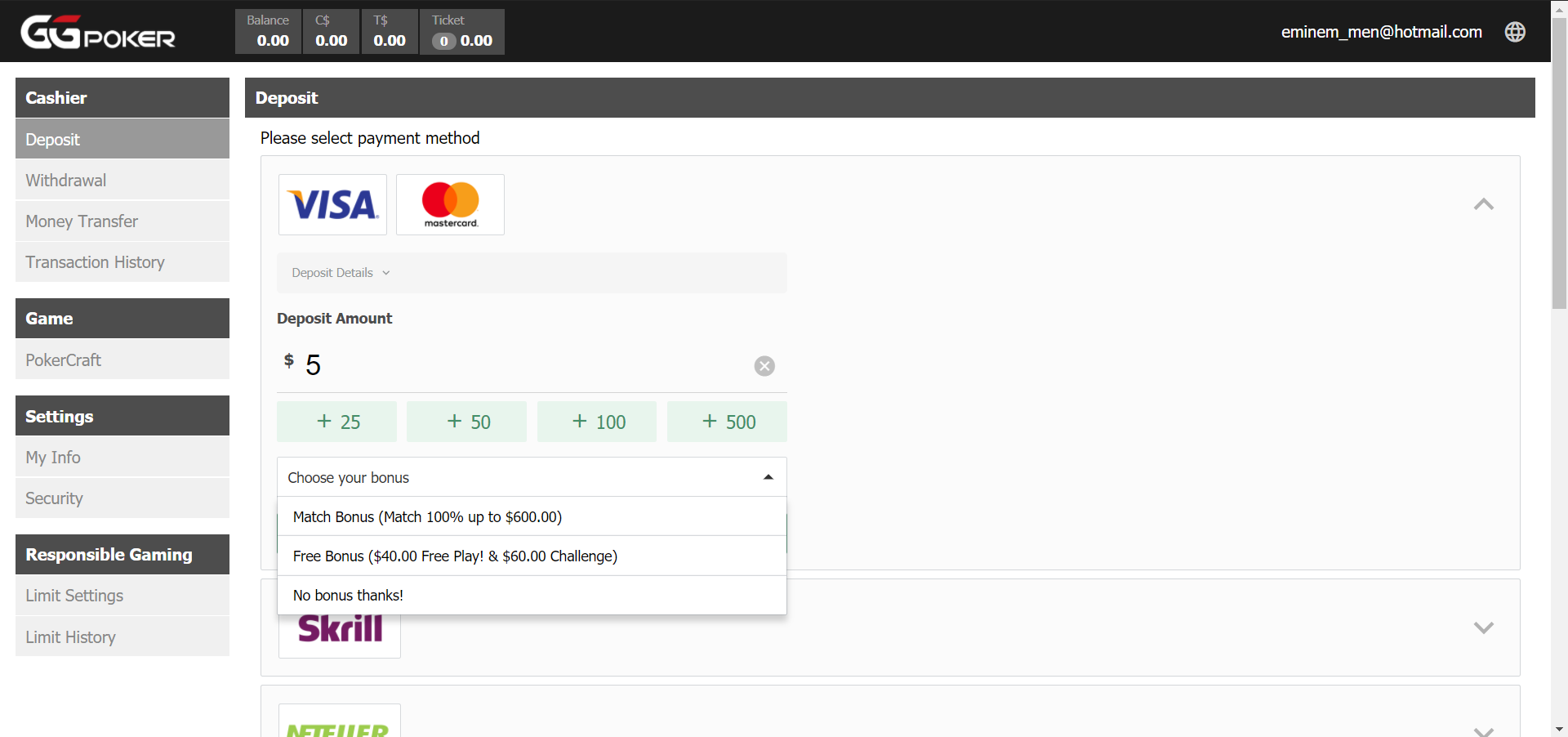Clear the deposit amount with X icon

pos(764,366)
